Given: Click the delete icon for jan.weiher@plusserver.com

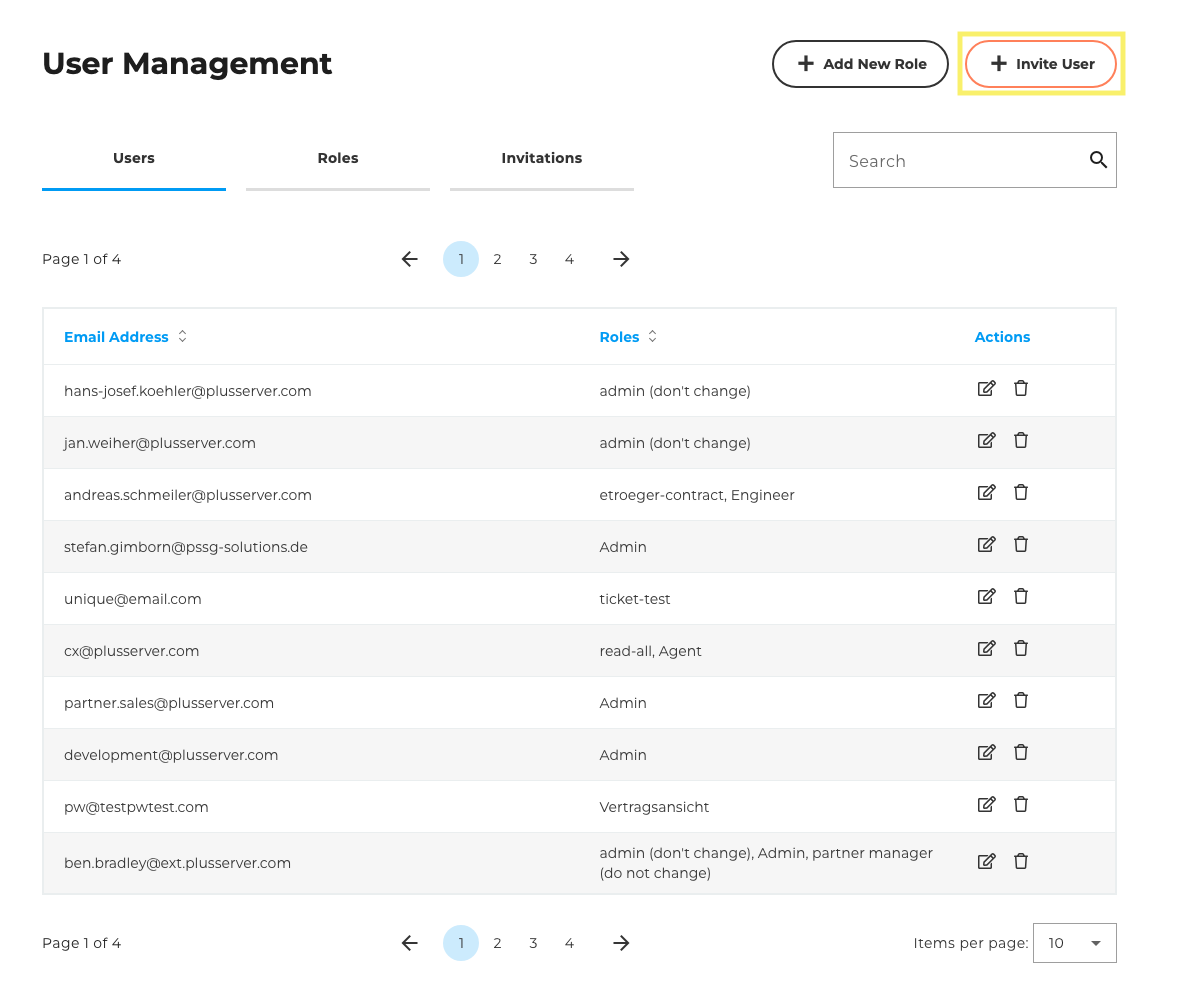Looking at the screenshot, I should click(x=1020, y=440).
